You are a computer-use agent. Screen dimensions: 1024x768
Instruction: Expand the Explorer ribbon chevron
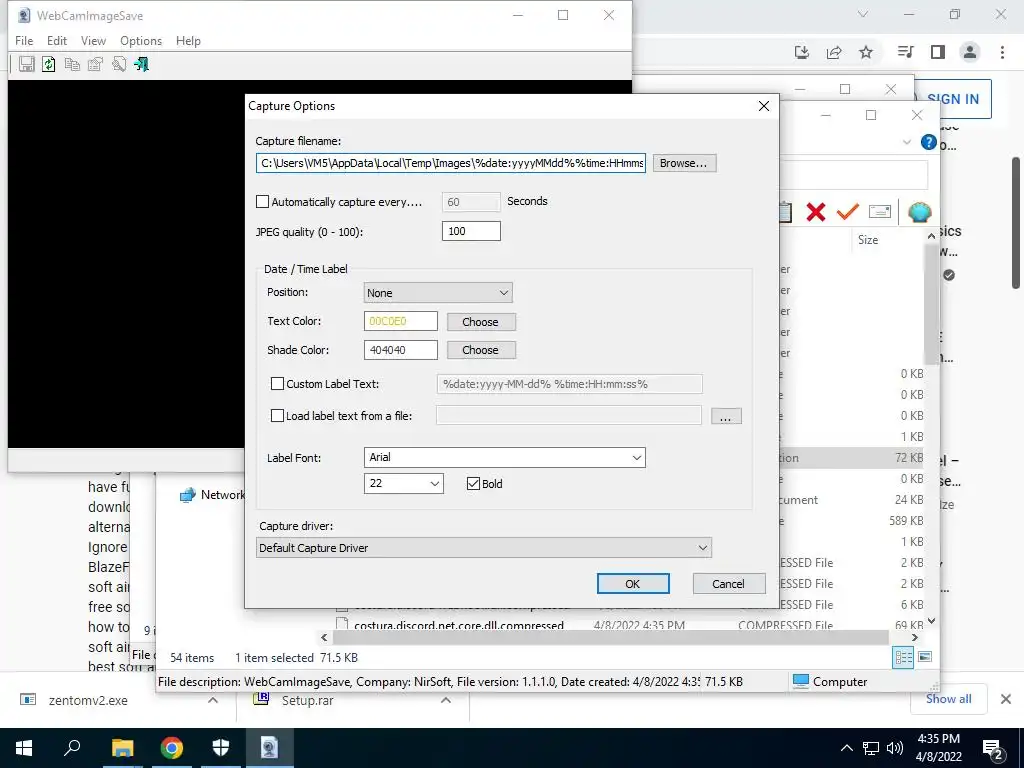[906, 142]
